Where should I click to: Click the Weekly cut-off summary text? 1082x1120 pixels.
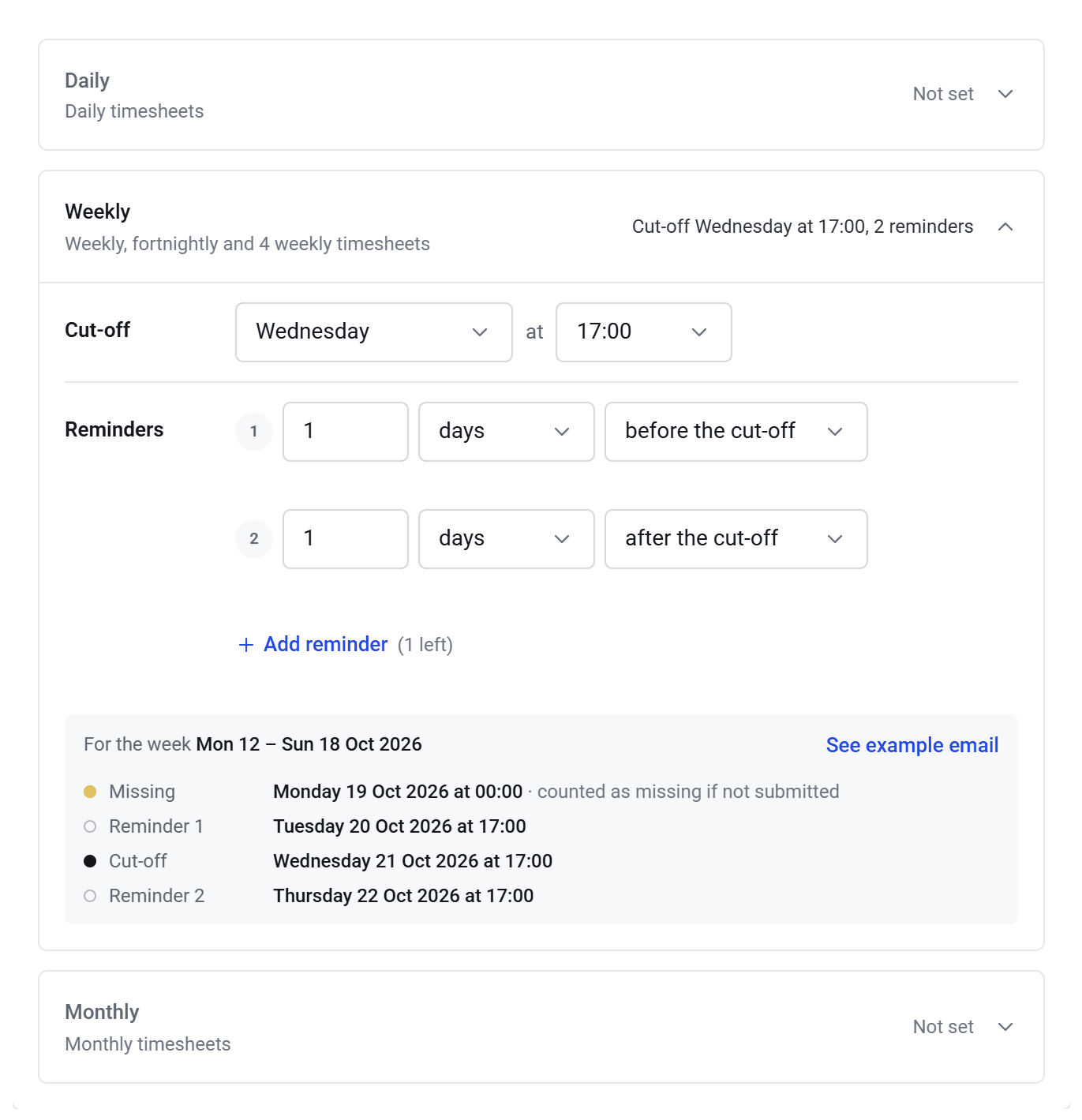[x=803, y=227]
